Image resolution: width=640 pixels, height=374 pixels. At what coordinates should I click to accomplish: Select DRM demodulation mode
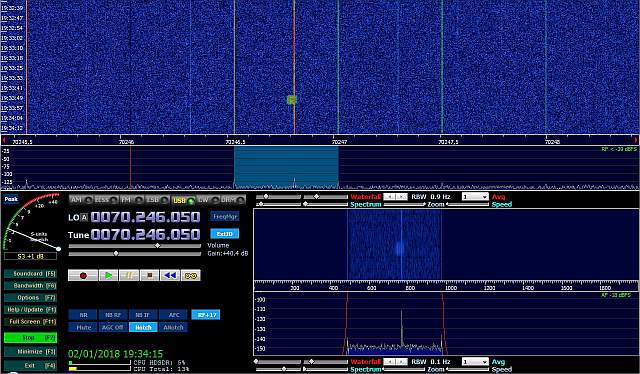[x=233, y=200]
